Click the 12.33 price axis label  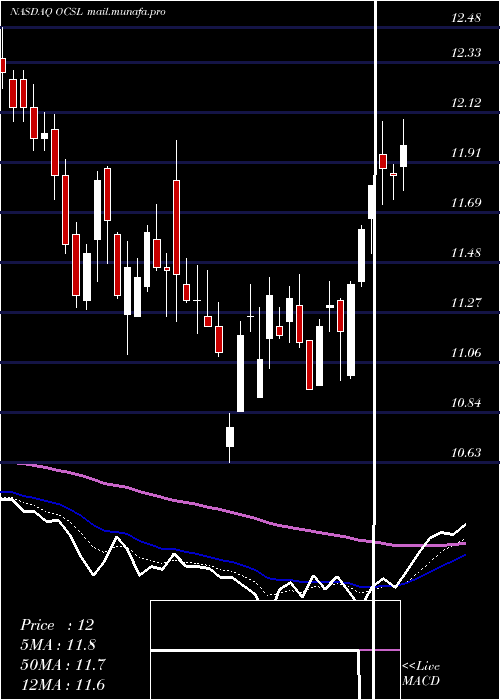466,53
